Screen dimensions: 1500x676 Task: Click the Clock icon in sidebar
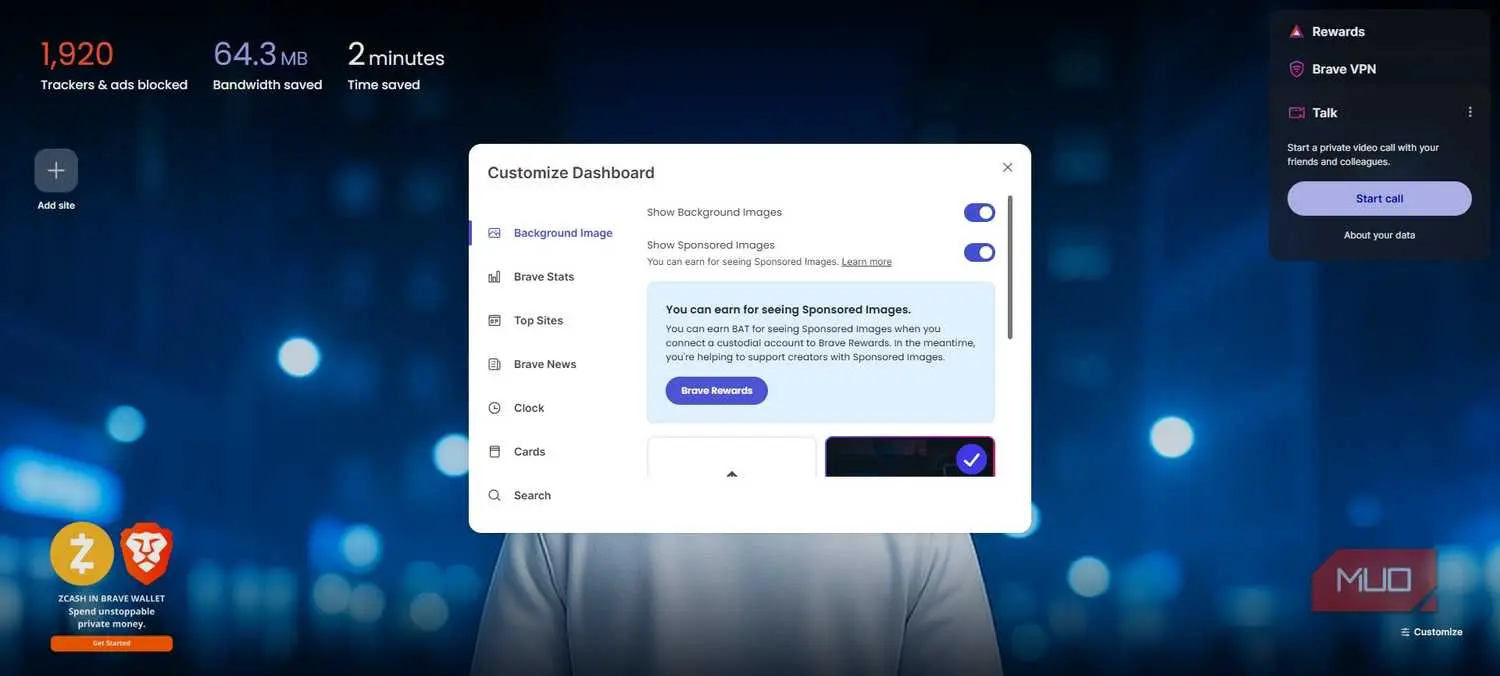point(494,408)
